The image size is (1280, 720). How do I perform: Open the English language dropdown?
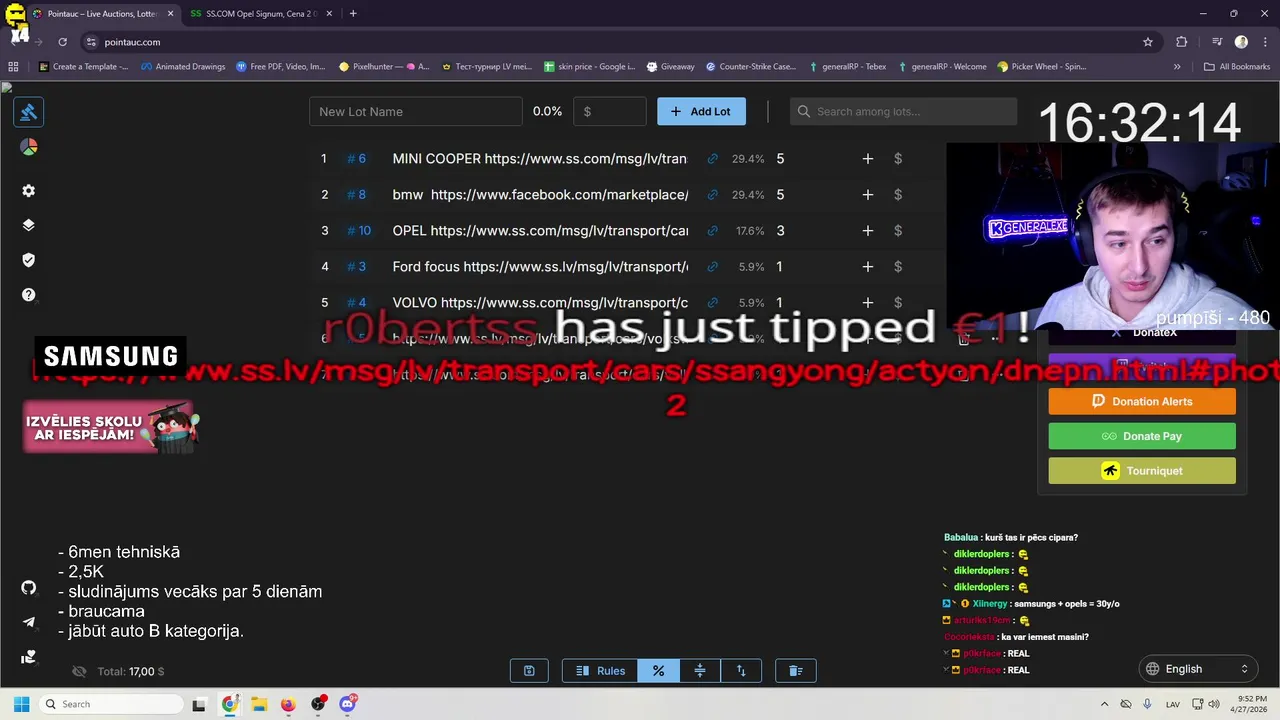[1199, 669]
